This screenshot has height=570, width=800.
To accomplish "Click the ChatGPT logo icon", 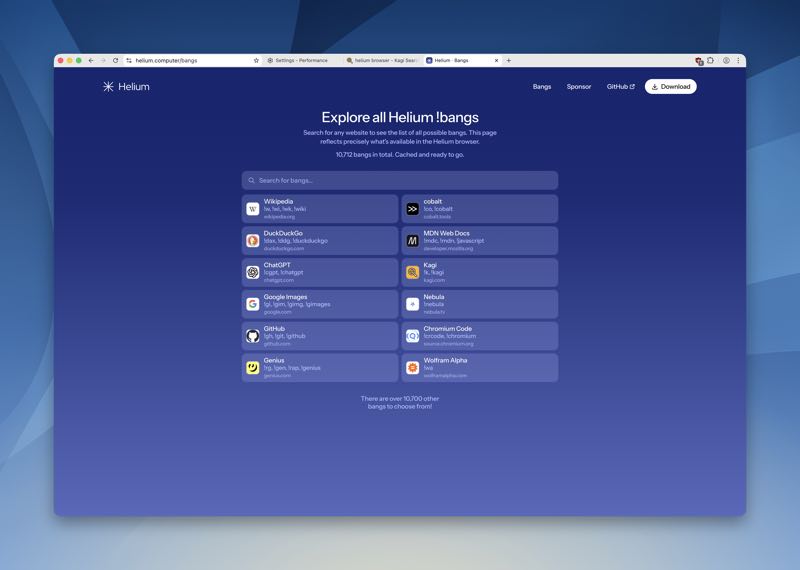I will point(253,272).
